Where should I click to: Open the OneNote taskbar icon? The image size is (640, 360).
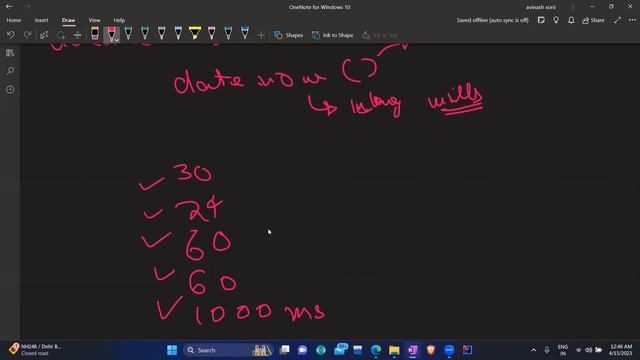(x=413, y=350)
